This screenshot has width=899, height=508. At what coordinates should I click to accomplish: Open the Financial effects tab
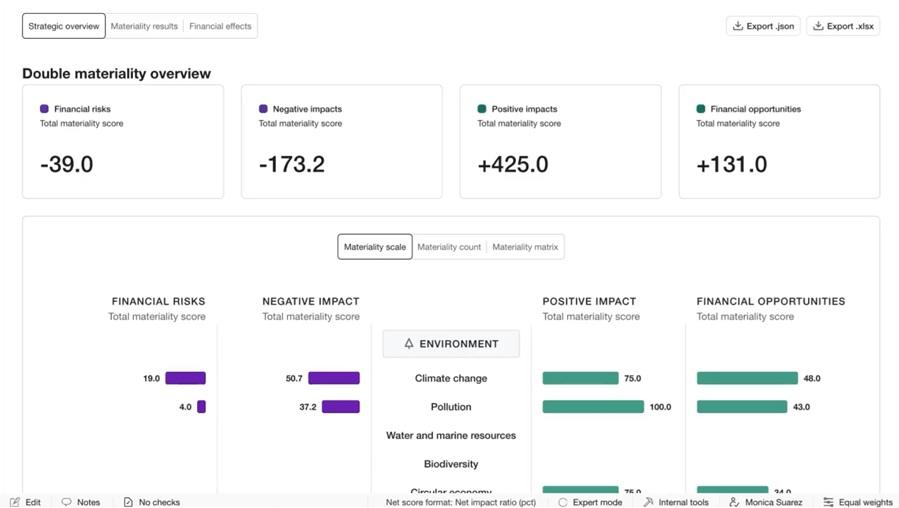[x=220, y=26]
